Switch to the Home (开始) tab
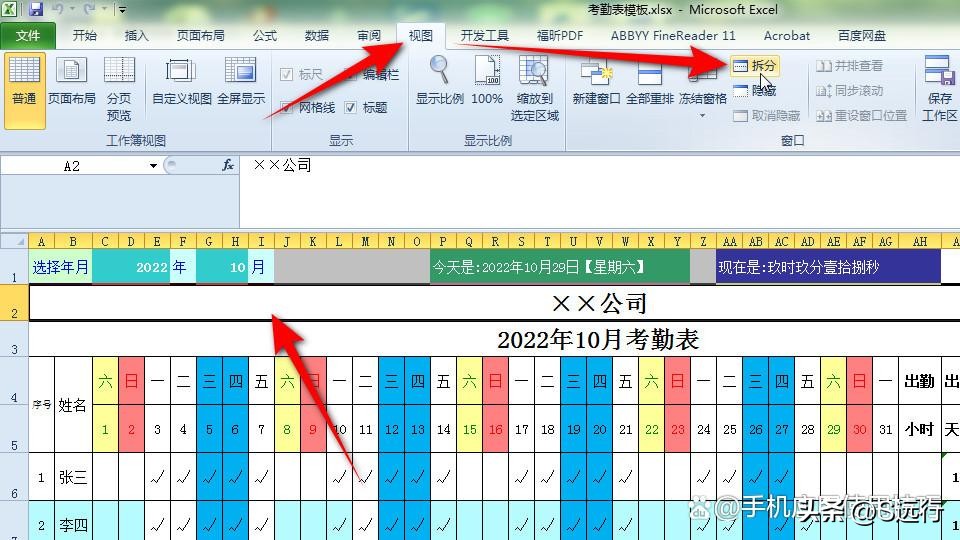Image resolution: width=960 pixels, height=540 pixels. 84,36
